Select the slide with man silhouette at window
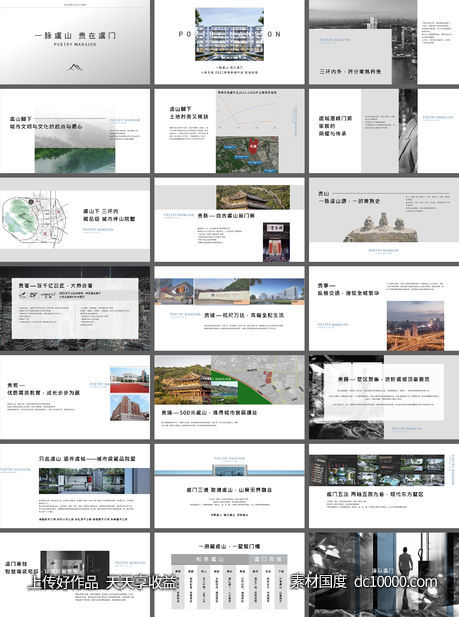The image size is (459, 617). tap(384, 575)
